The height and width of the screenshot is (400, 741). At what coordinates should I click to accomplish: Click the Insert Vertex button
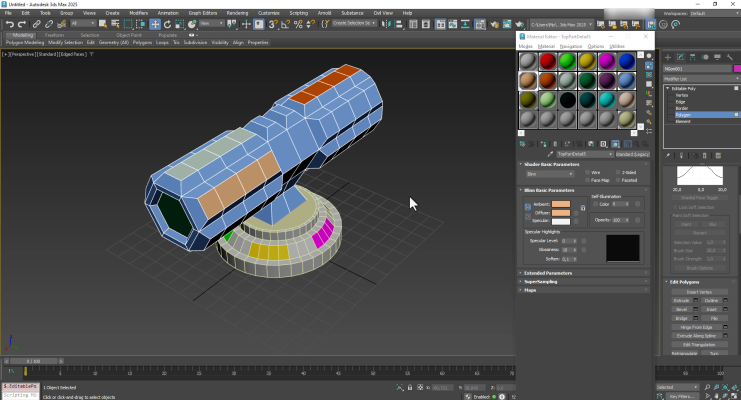[x=699, y=291]
